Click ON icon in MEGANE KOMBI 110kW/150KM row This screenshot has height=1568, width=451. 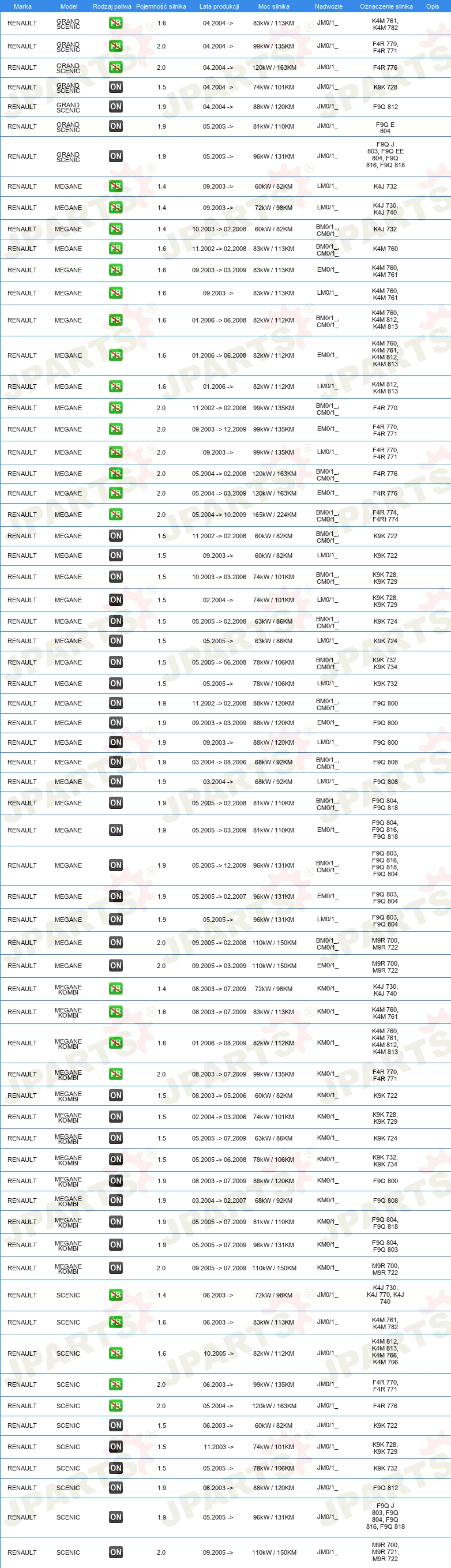coord(116,1268)
